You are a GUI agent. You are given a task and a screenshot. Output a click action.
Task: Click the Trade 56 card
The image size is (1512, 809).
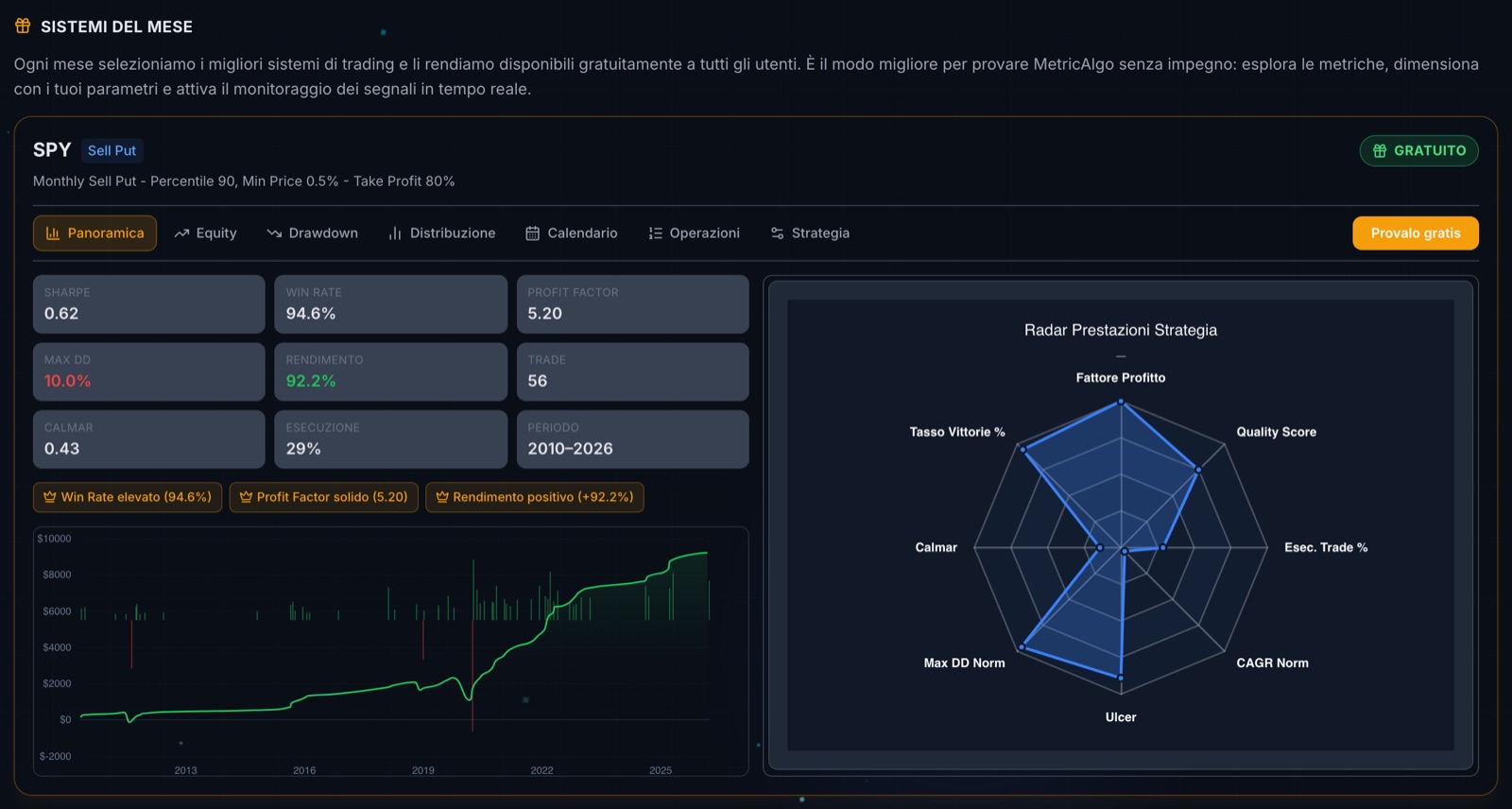pyautogui.click(x=632, y=371)
